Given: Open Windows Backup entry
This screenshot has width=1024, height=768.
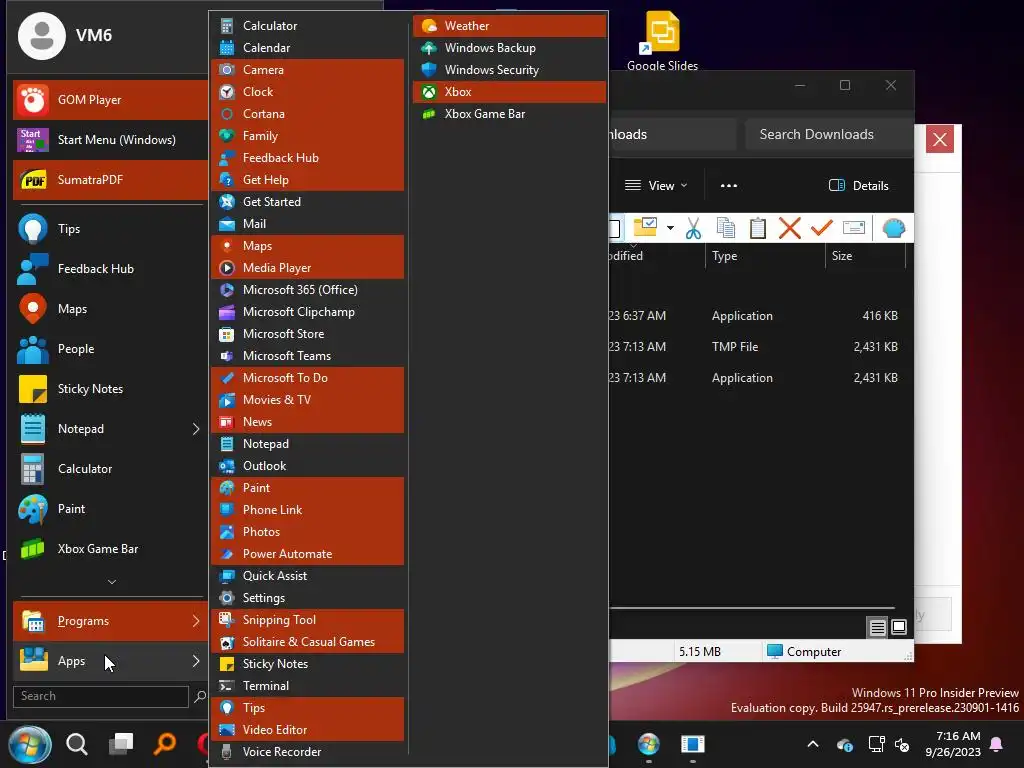Looking at the screenshot, I should [x=509, y=48].
